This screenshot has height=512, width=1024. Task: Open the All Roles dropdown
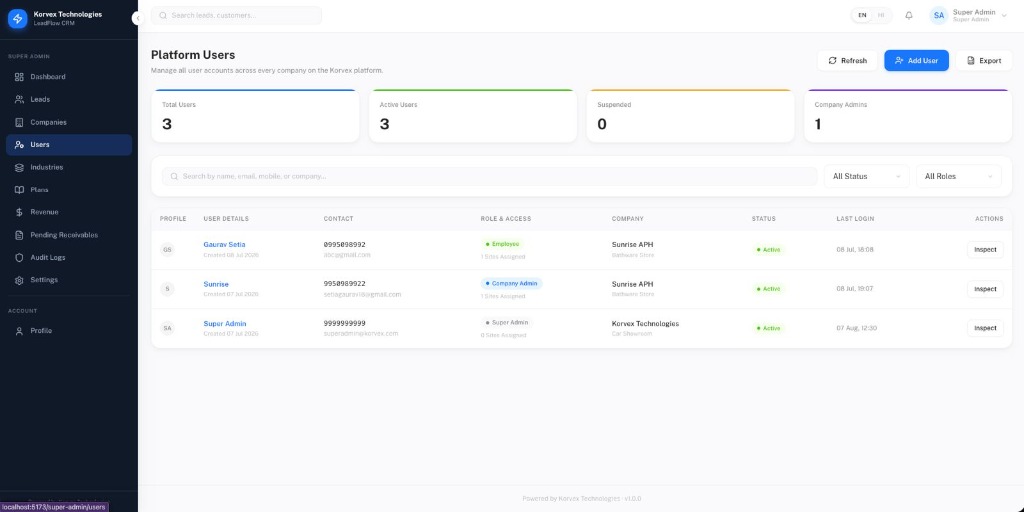pos(959,176)
